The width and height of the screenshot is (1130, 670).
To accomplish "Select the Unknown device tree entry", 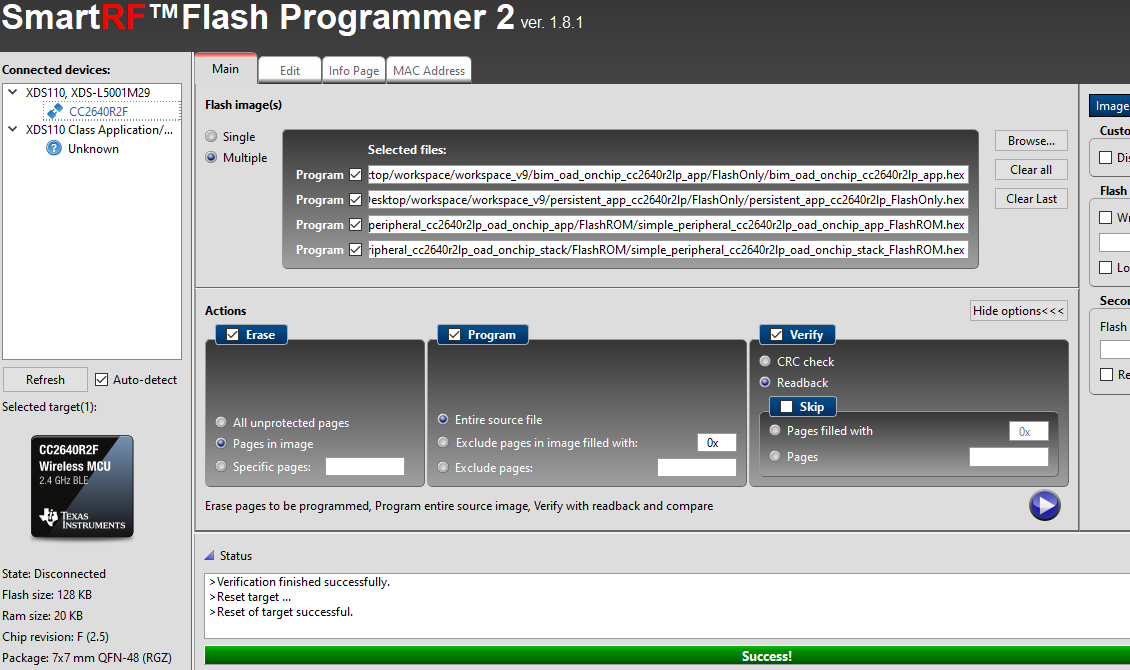I will coord(93,148).
